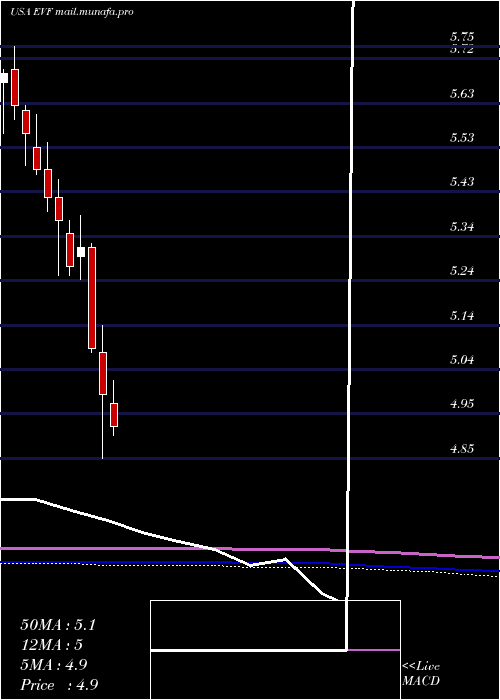The height and width of the screenshot is (700, 500).
Task: Click the 5.53 price axis label
Action: pos(462,138)
